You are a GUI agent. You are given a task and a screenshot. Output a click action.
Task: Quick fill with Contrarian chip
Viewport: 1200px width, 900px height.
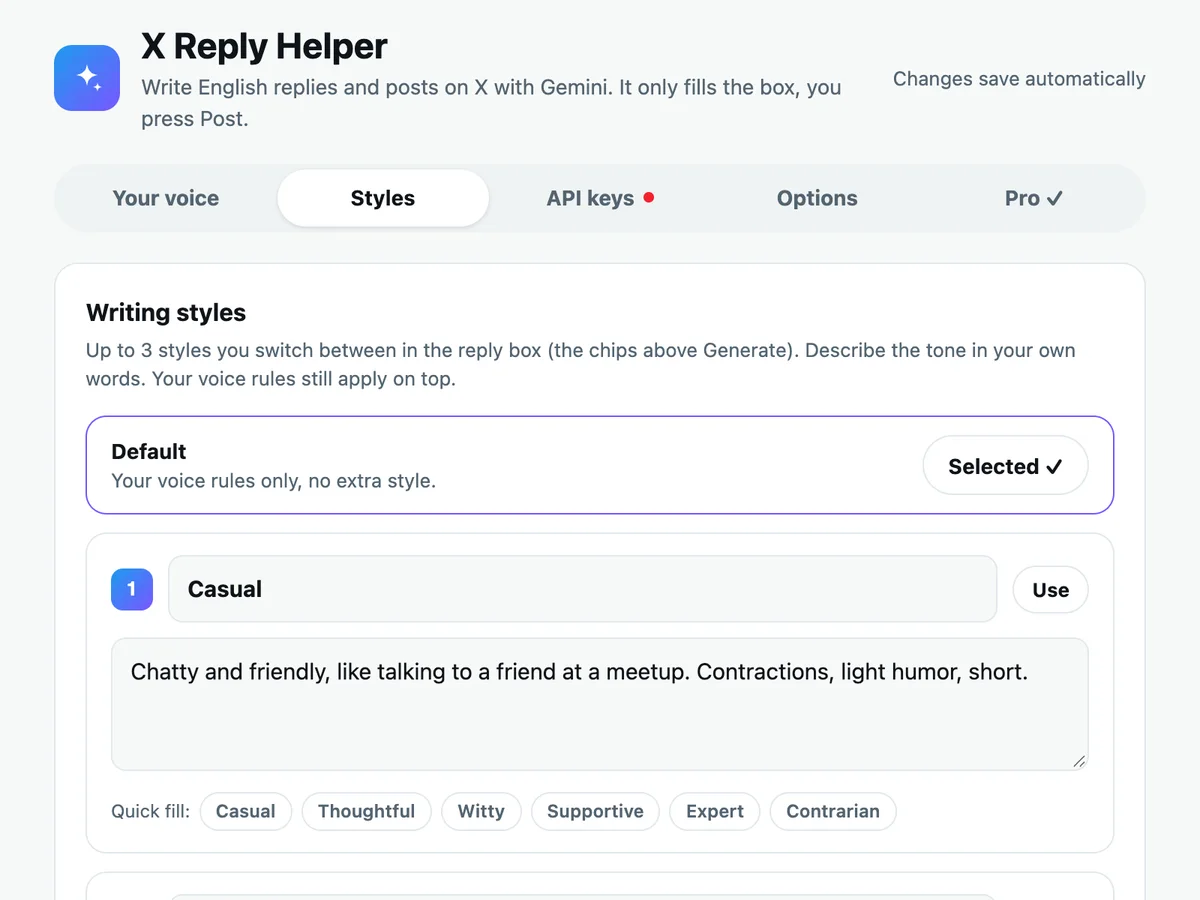(x=833, y=811)
